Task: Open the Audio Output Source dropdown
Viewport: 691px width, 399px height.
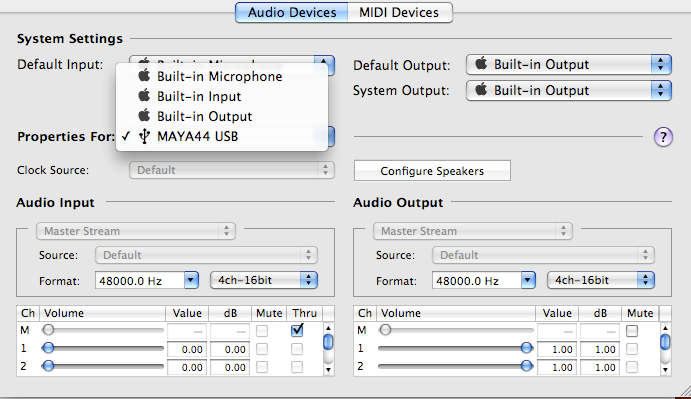Action: click(x=543, y=255)
